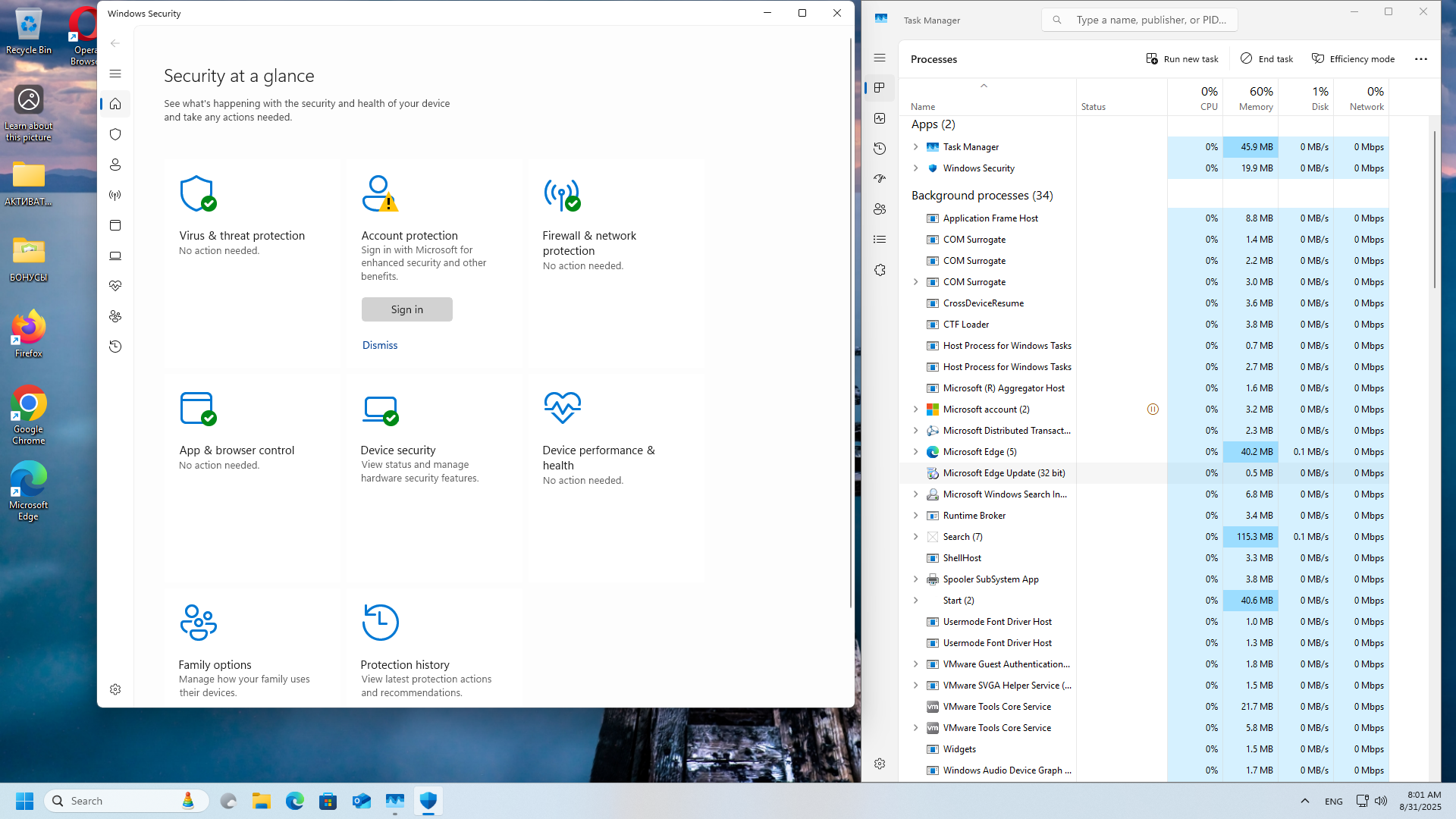
Task: Open Family options sidebar icon
Action: click(x=115, y=316)
